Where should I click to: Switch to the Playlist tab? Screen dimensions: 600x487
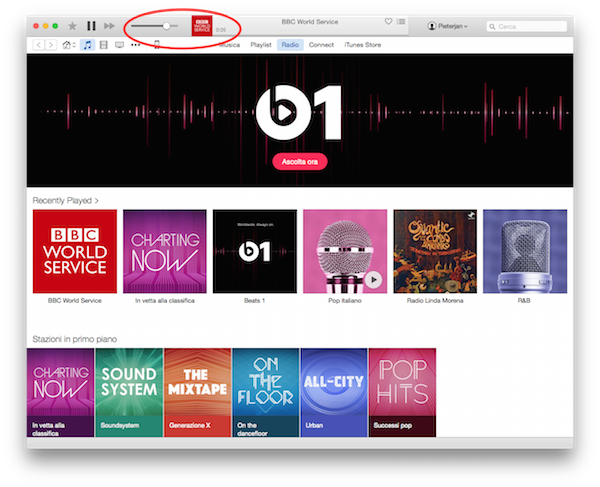click(261, 45)
